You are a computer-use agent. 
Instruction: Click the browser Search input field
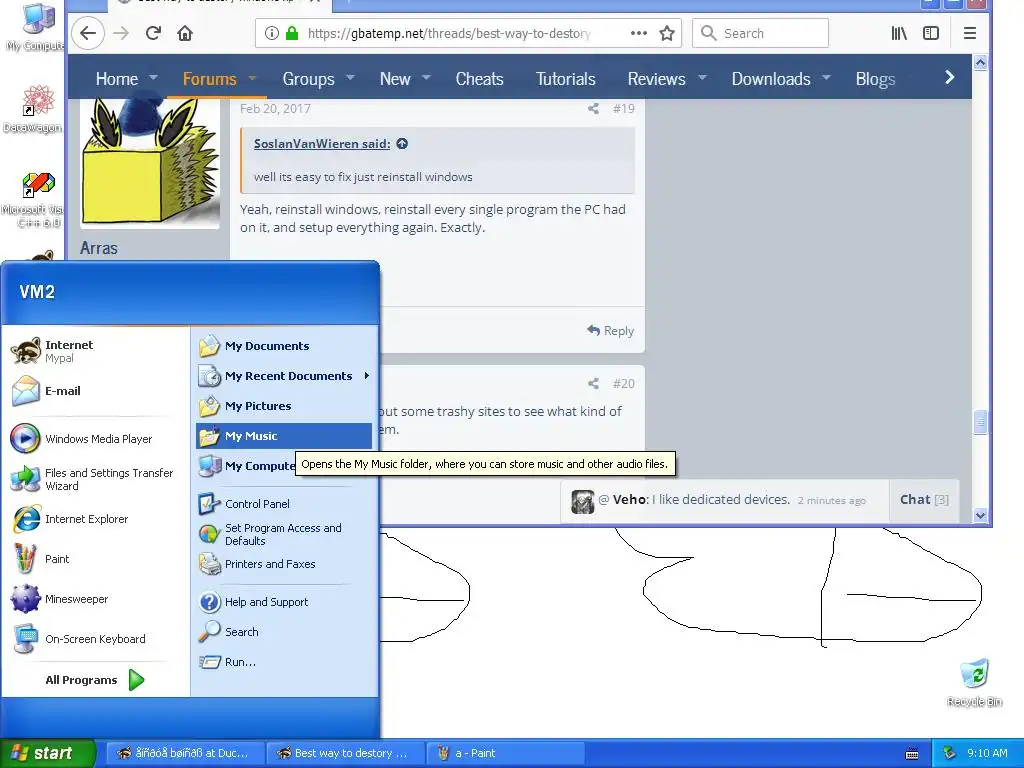[x=761, y=33]
